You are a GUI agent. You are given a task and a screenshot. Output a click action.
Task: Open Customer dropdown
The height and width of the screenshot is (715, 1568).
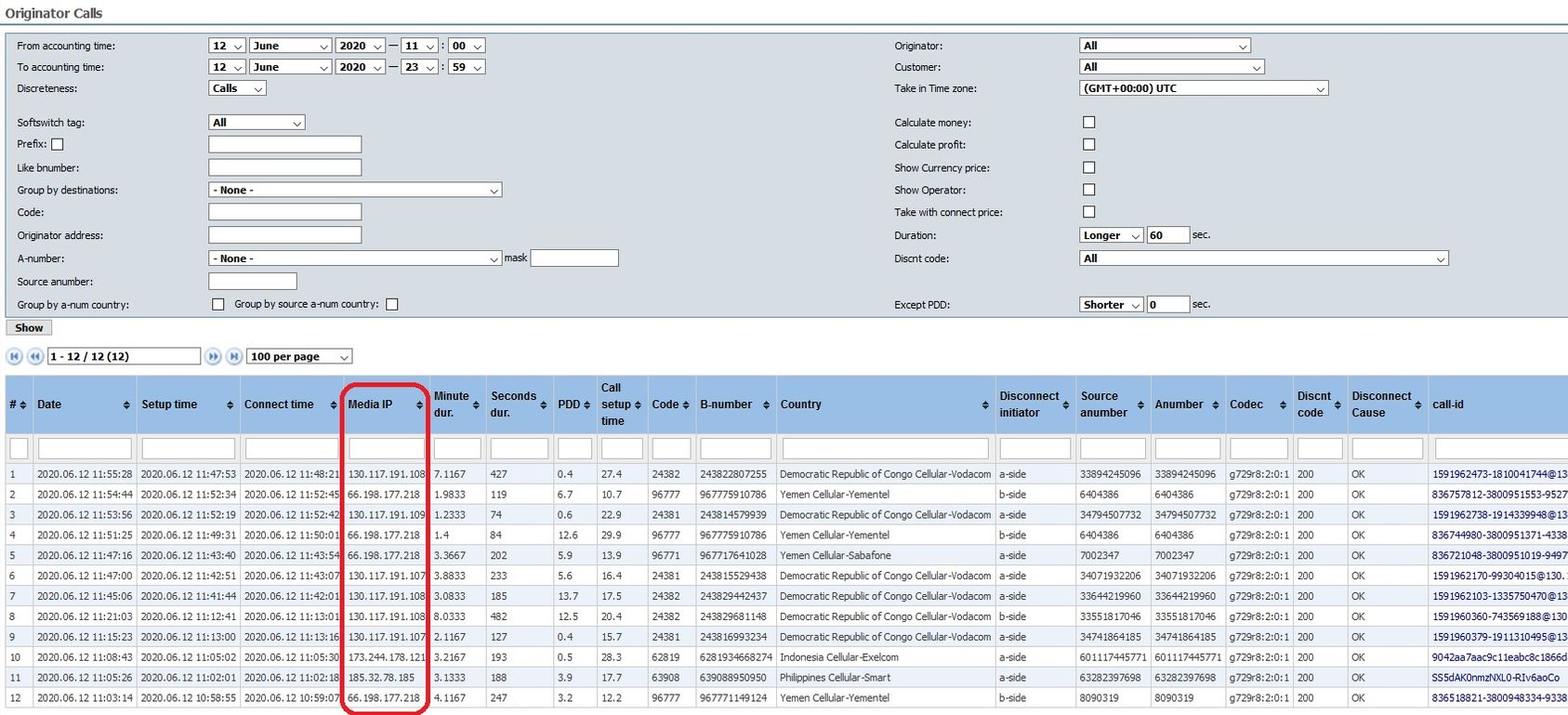1172,67
